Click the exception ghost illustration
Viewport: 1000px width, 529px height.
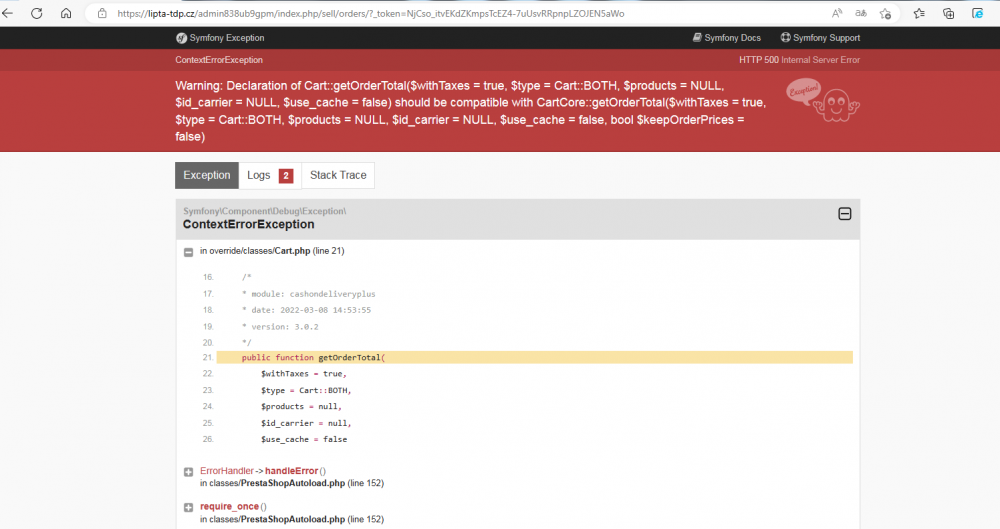click(823, 100)
